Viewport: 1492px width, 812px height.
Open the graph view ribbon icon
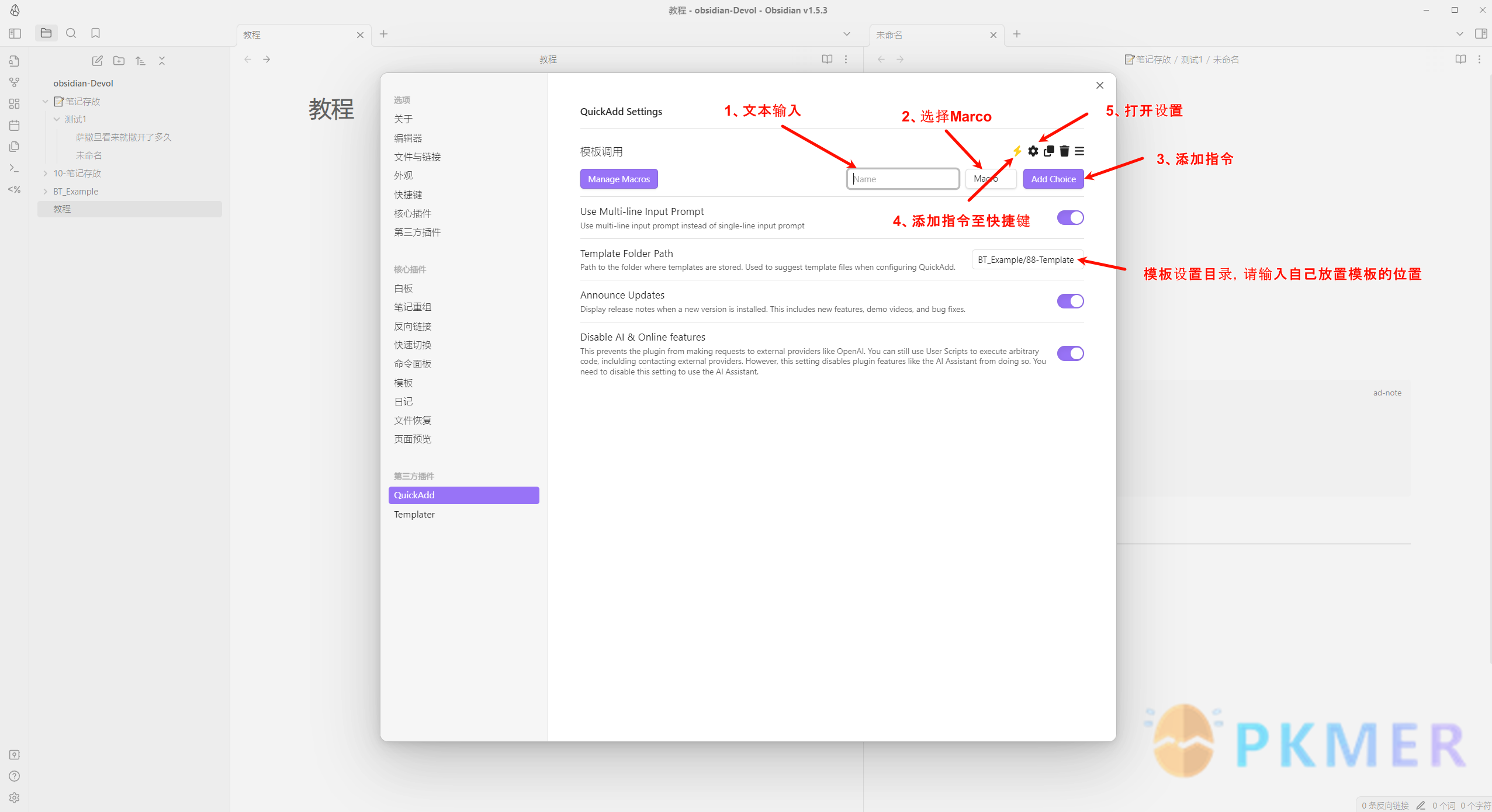tap(15, 82)
